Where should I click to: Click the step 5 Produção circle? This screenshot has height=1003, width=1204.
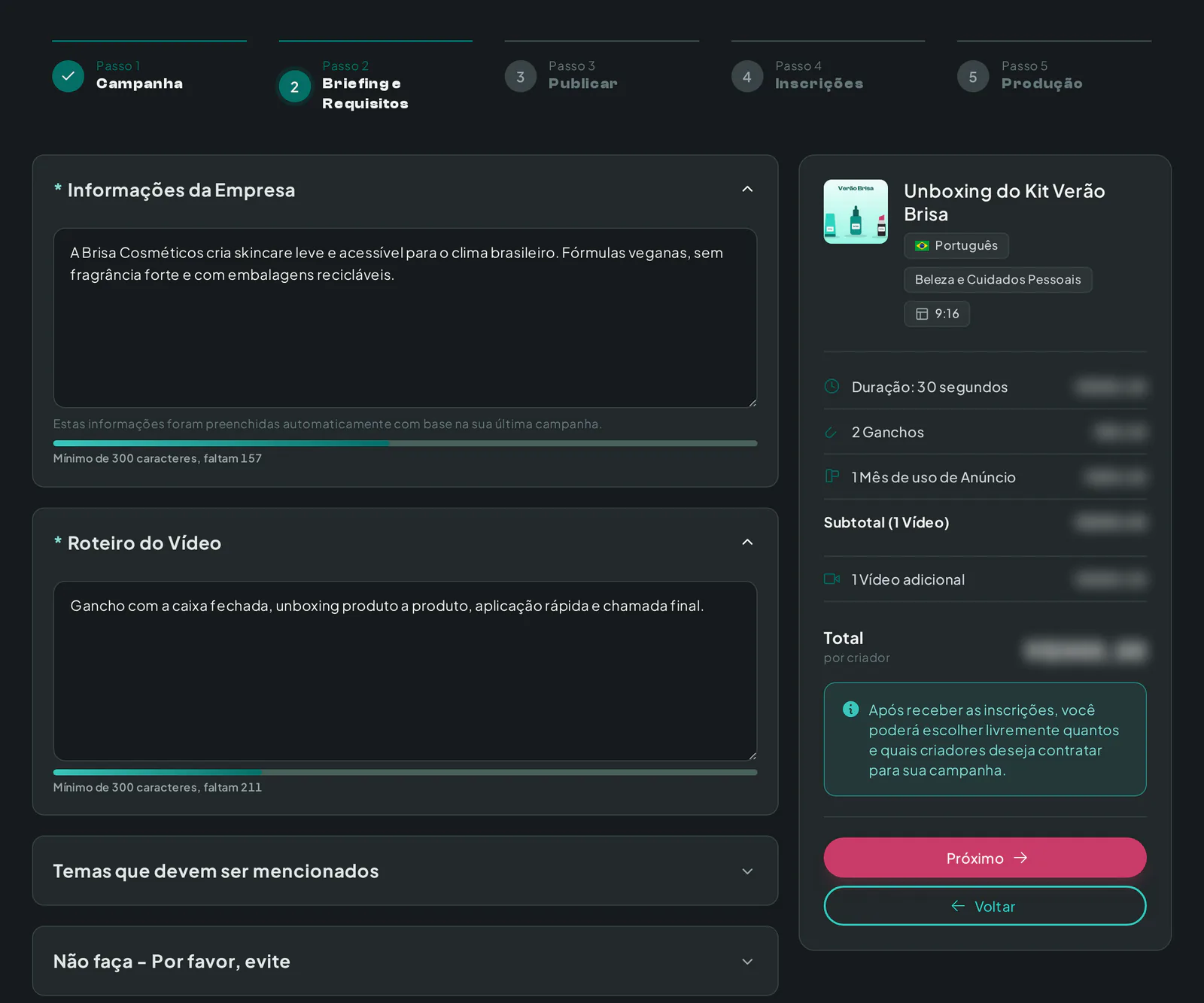pyautogui.click(x=973, y=76)
